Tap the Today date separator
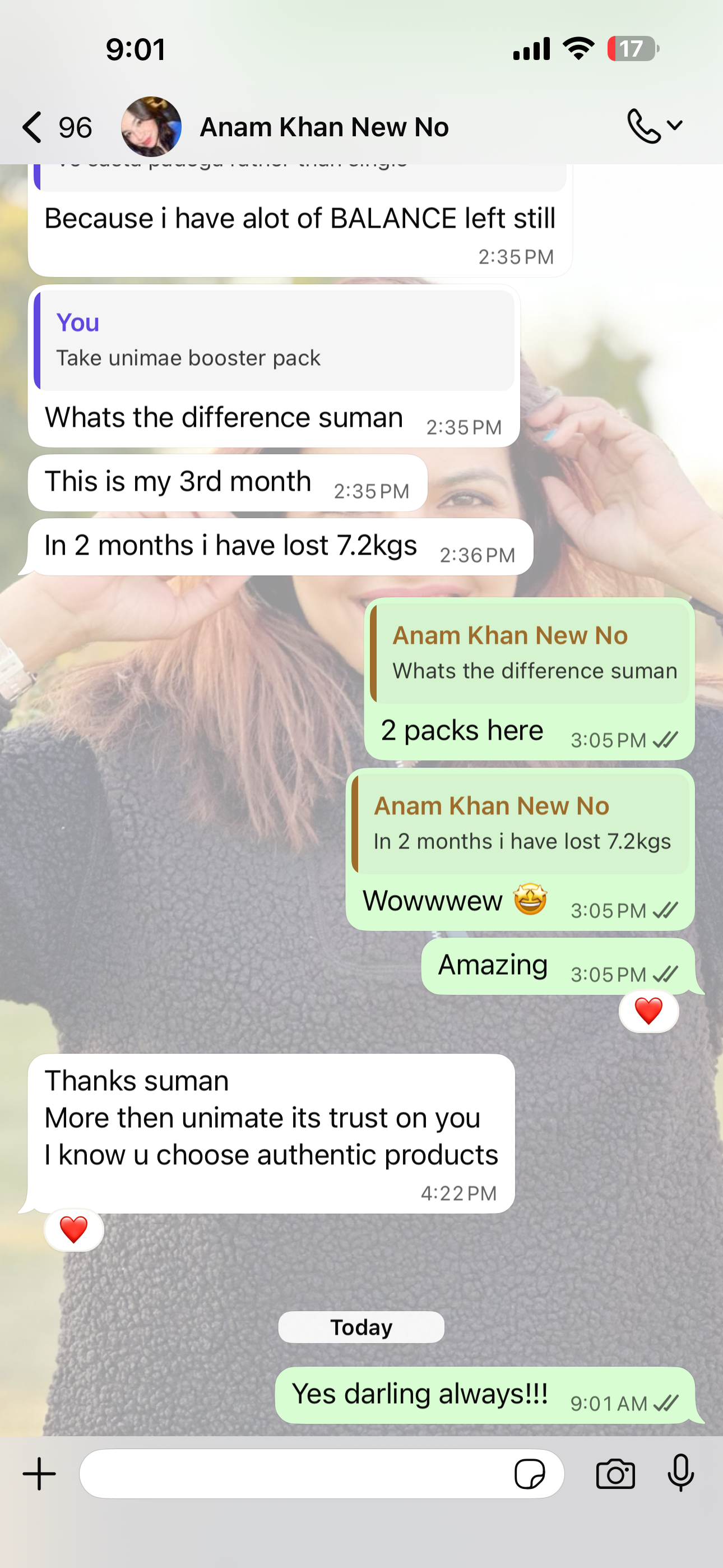This screenshot has height=1568, width=723. tap(361, 1327)
